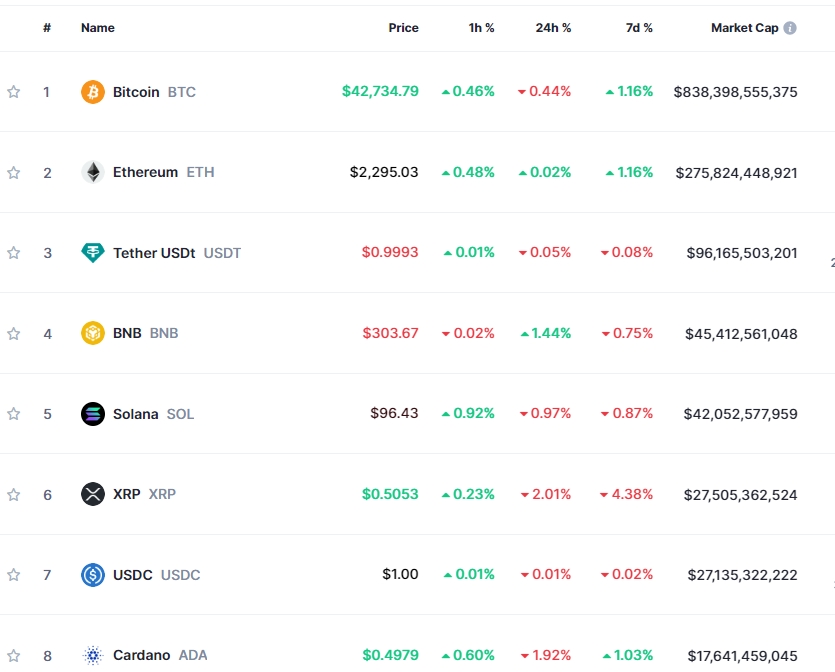
Task: Sort by the 7d % column header
Action: coord(639,28)
